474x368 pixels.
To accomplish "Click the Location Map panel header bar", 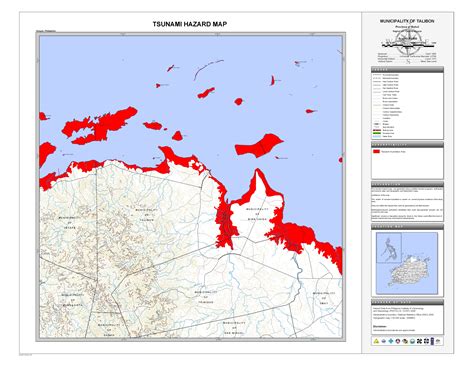I will pos(407,227).
